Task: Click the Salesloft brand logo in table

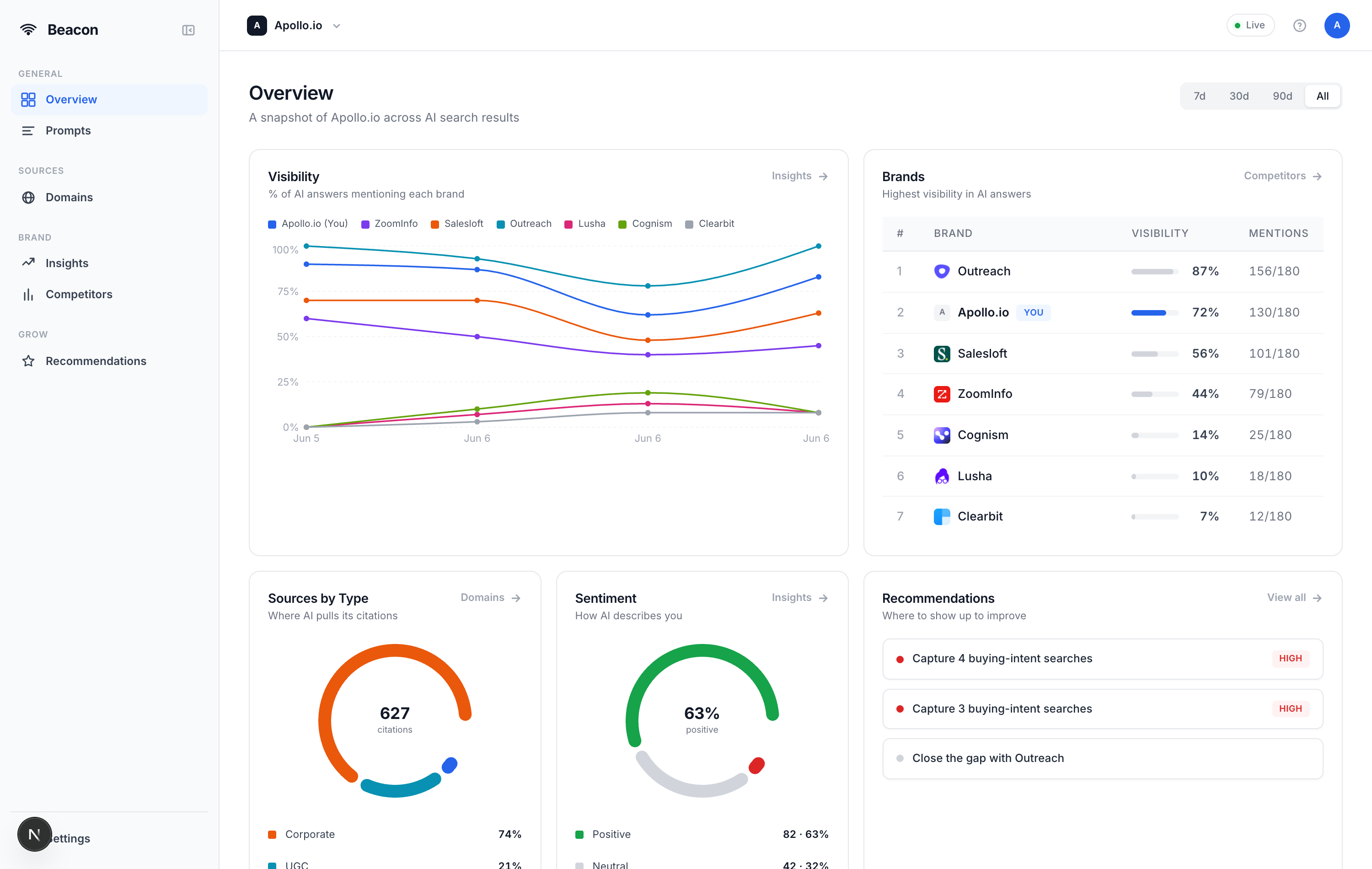Action: (942, 353)
